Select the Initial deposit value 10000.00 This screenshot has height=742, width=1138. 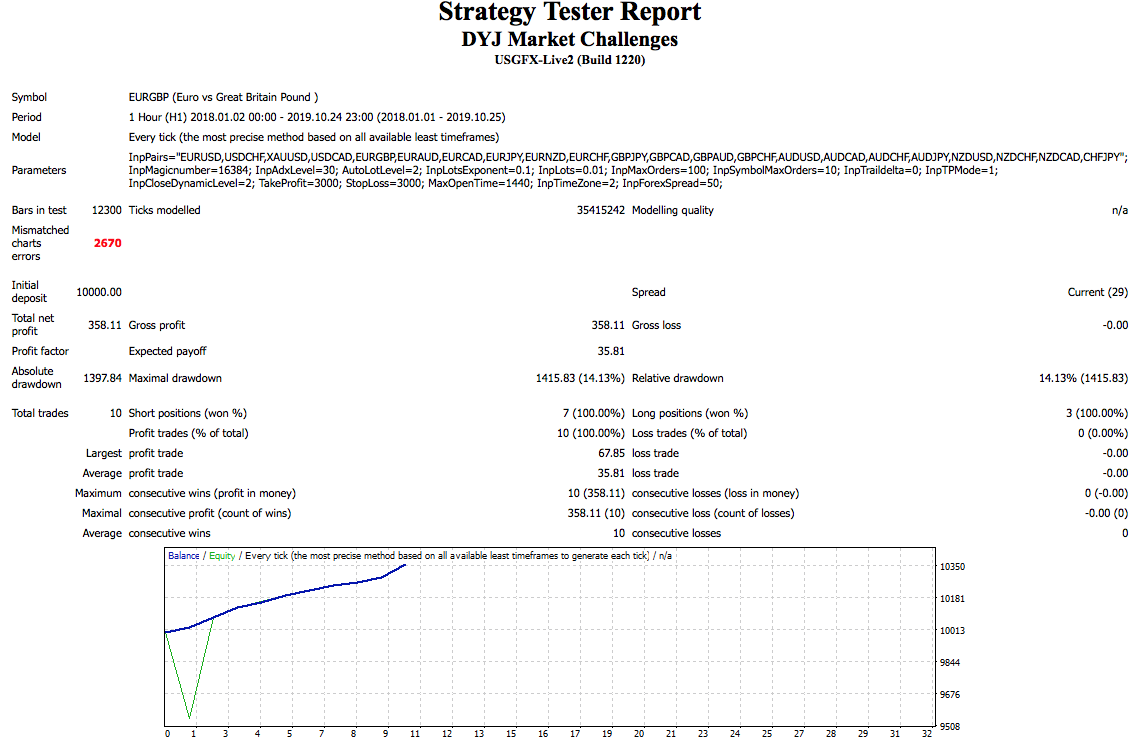(99, 292)
